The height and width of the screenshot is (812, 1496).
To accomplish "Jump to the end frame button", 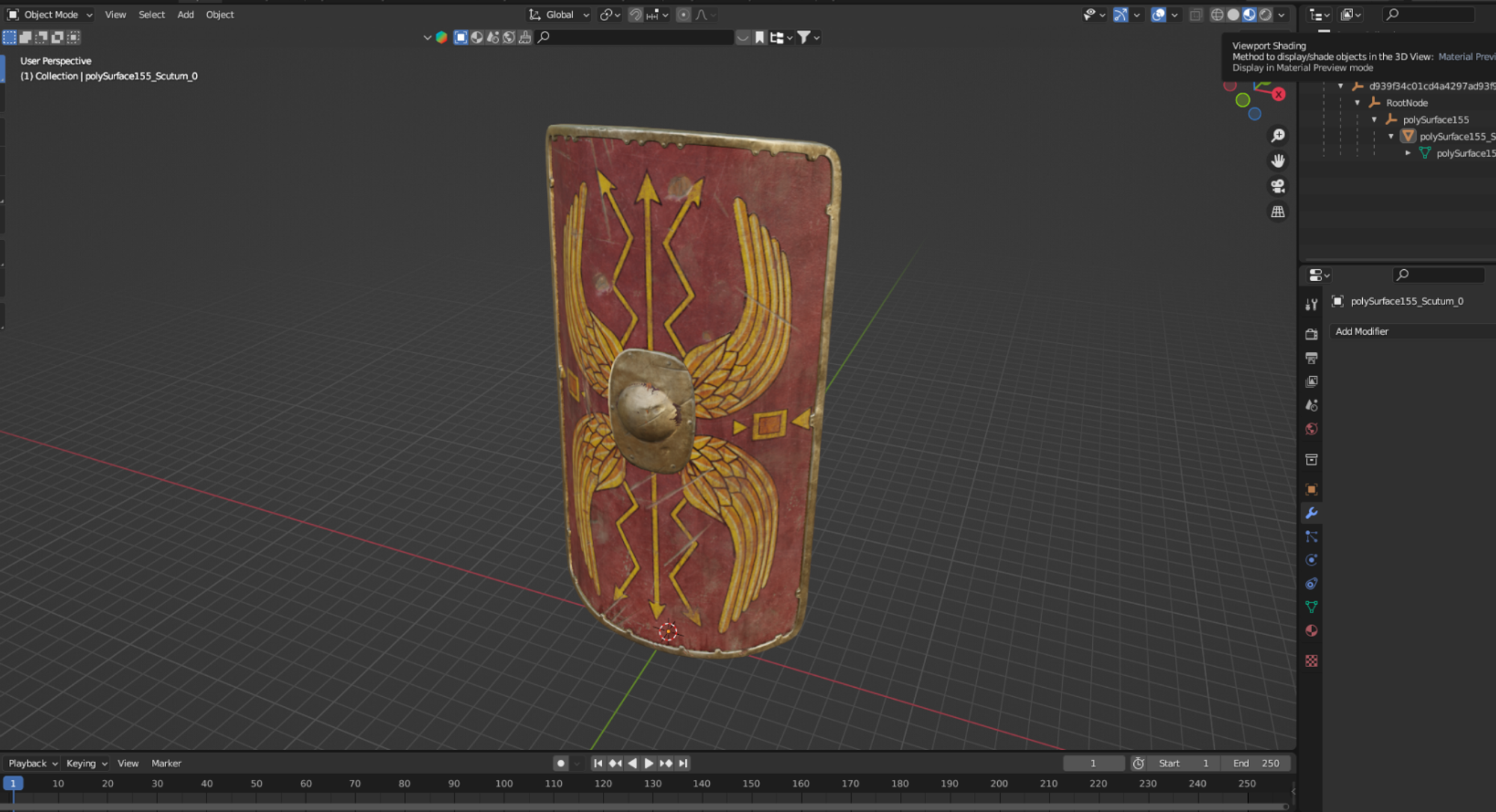I will [x=683, y=763].
